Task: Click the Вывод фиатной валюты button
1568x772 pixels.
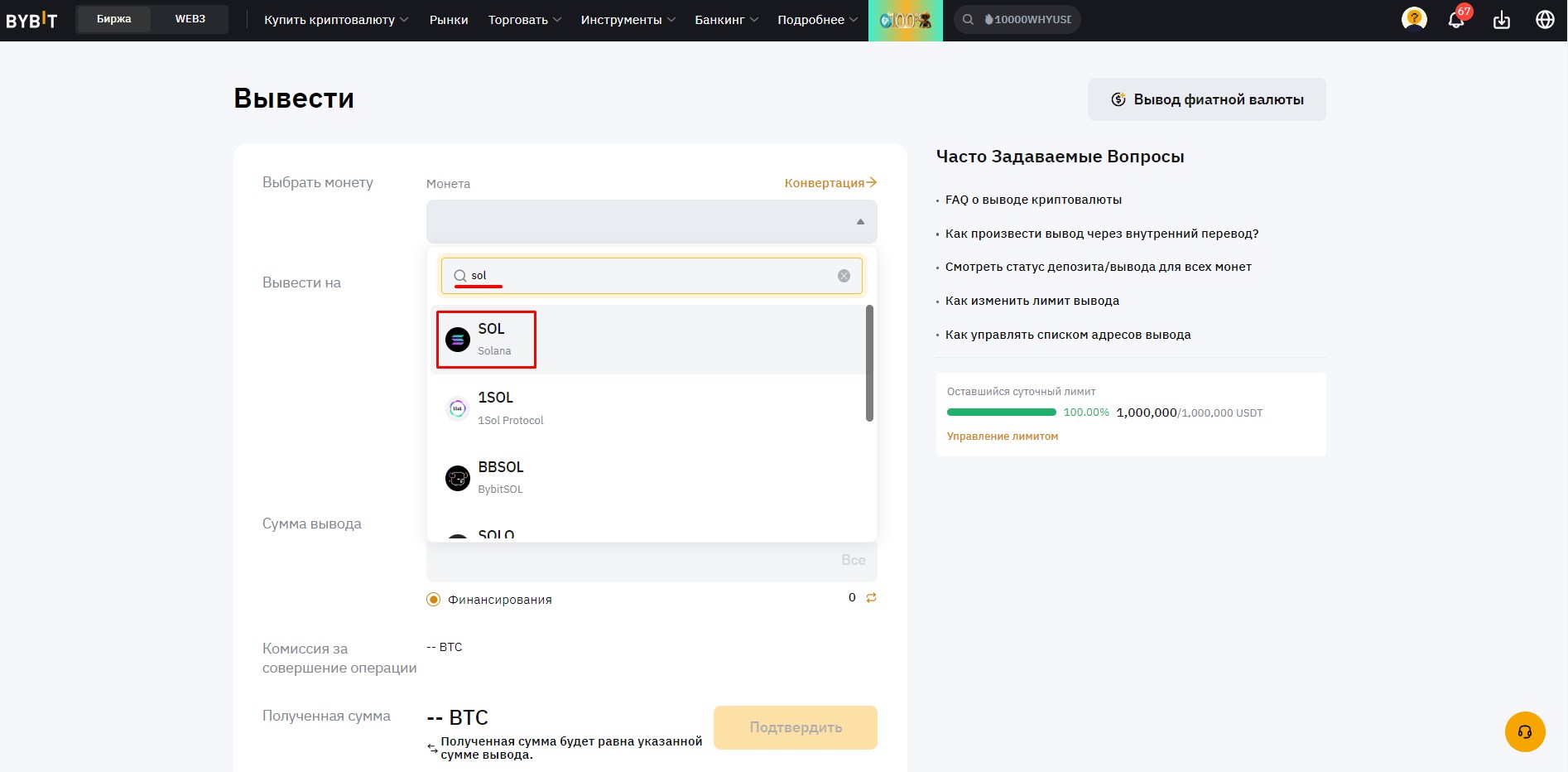Action: pos(1207,99)
